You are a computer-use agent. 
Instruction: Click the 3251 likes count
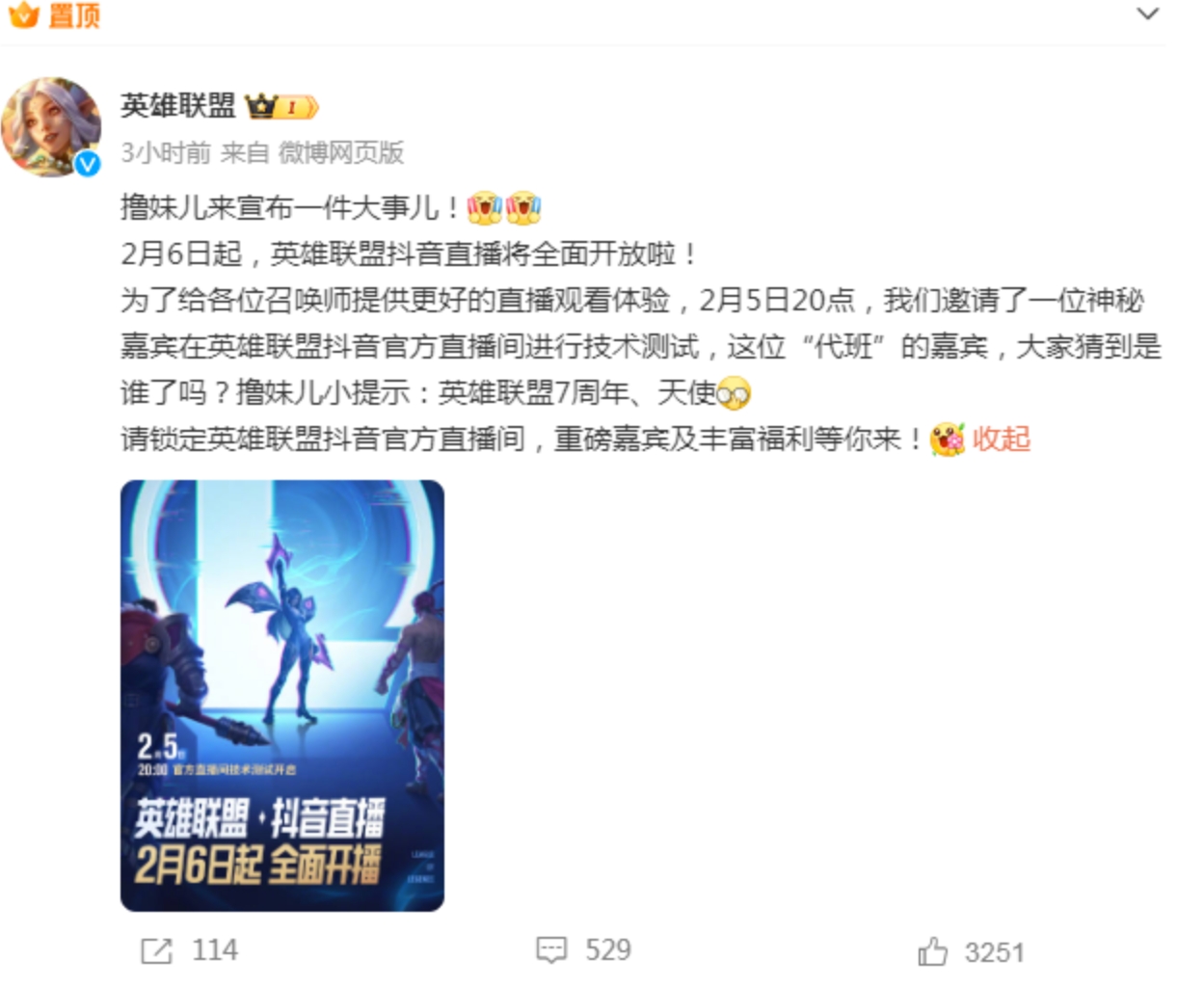(995, 953)
